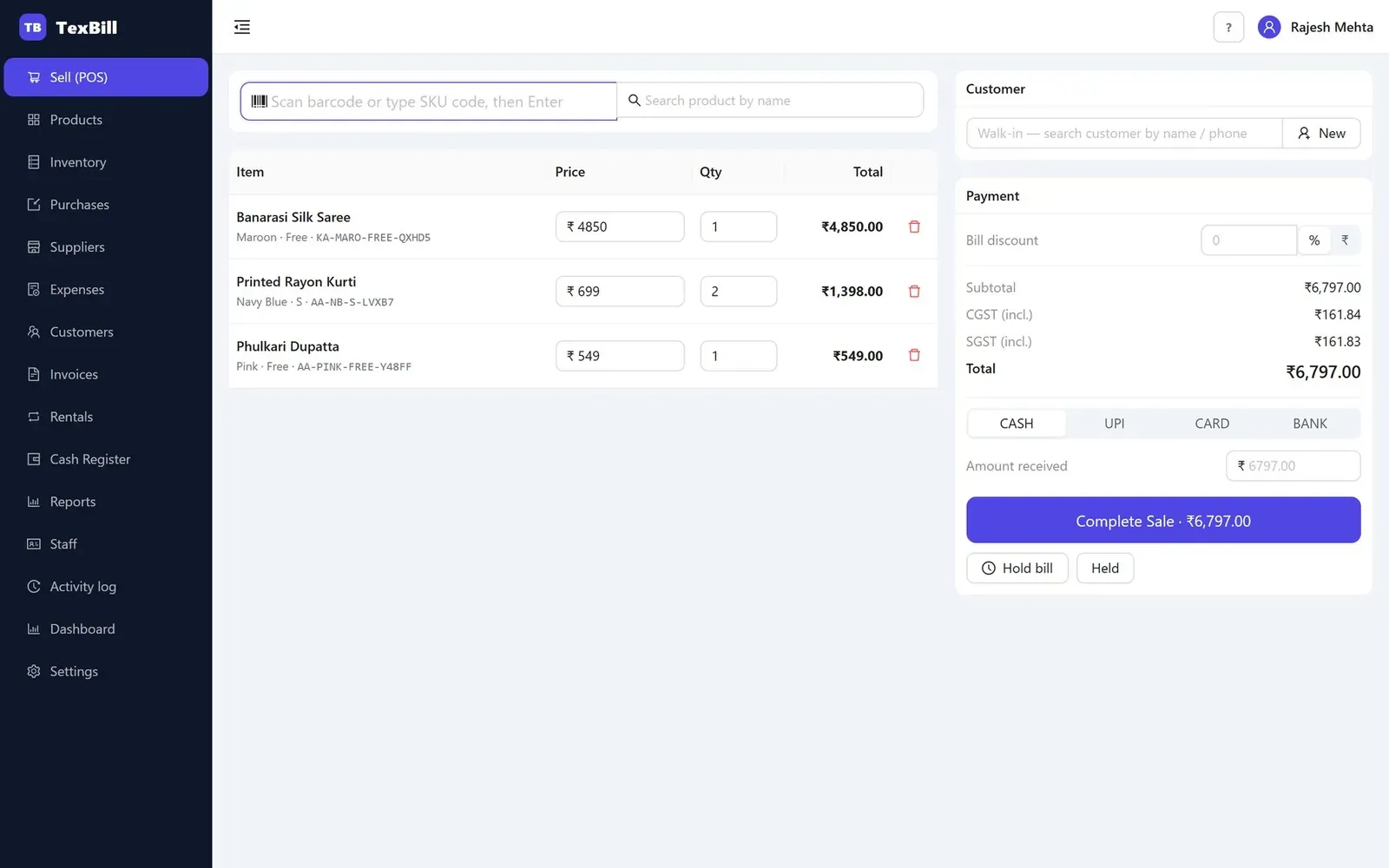
Task: Delete the Banarasi Silk Saree line item
Action: pyautogui.click(x=914, y=227)
